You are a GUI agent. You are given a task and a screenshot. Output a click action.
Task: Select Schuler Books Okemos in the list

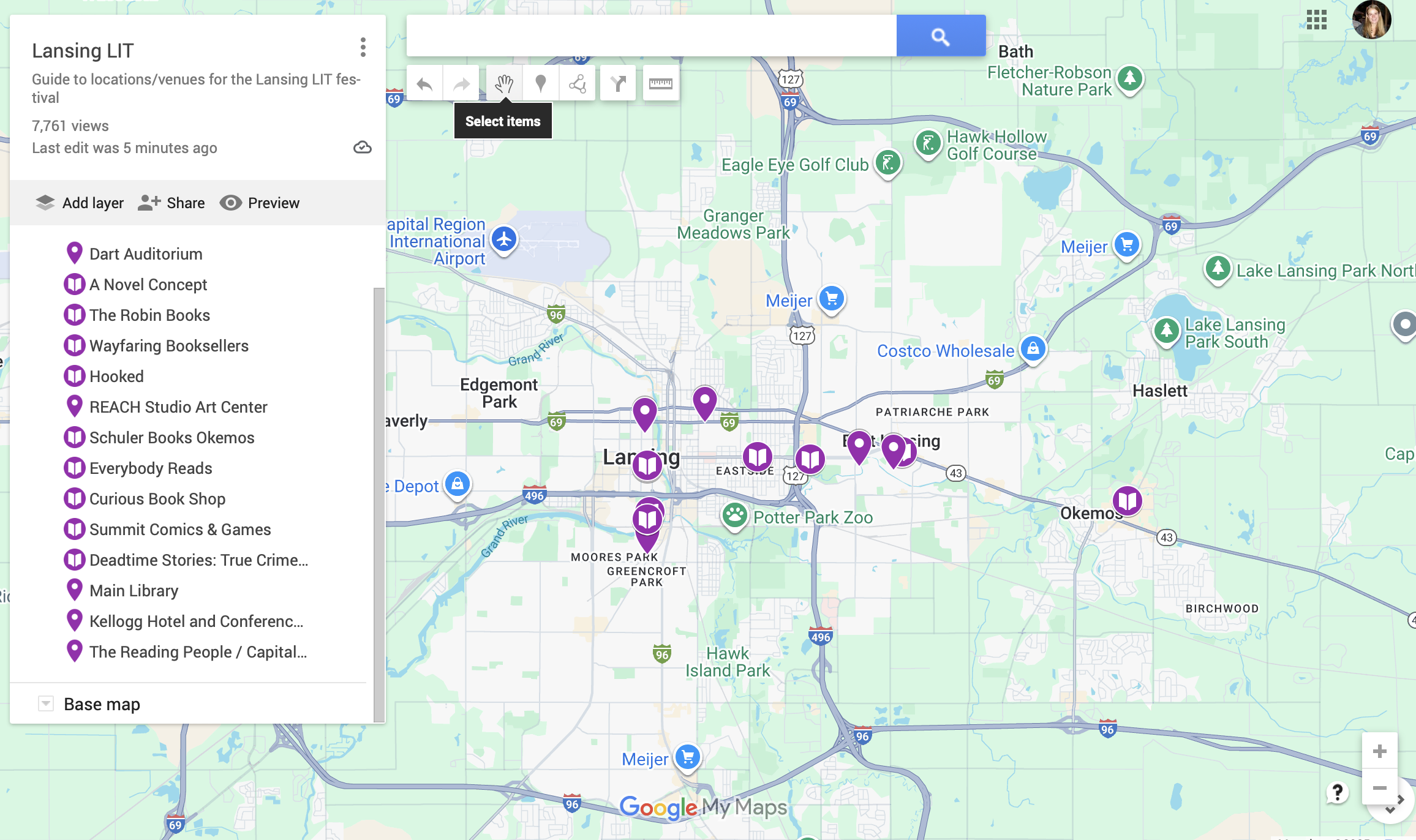click(x=171, y=438)
